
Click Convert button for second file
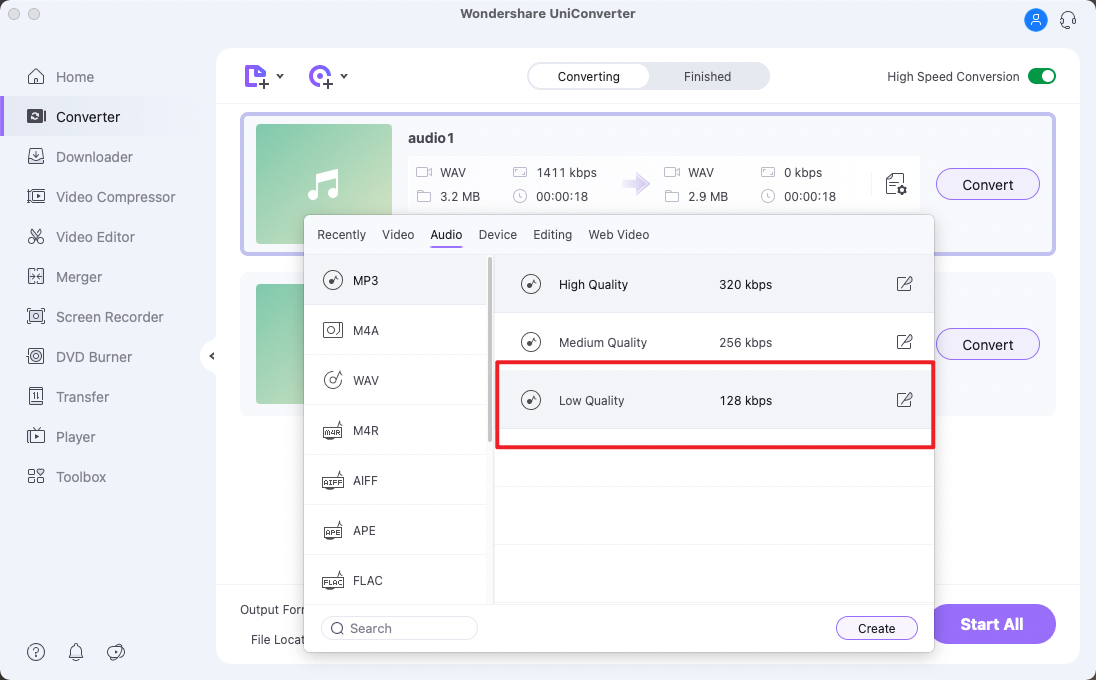(x=987, y=345)
